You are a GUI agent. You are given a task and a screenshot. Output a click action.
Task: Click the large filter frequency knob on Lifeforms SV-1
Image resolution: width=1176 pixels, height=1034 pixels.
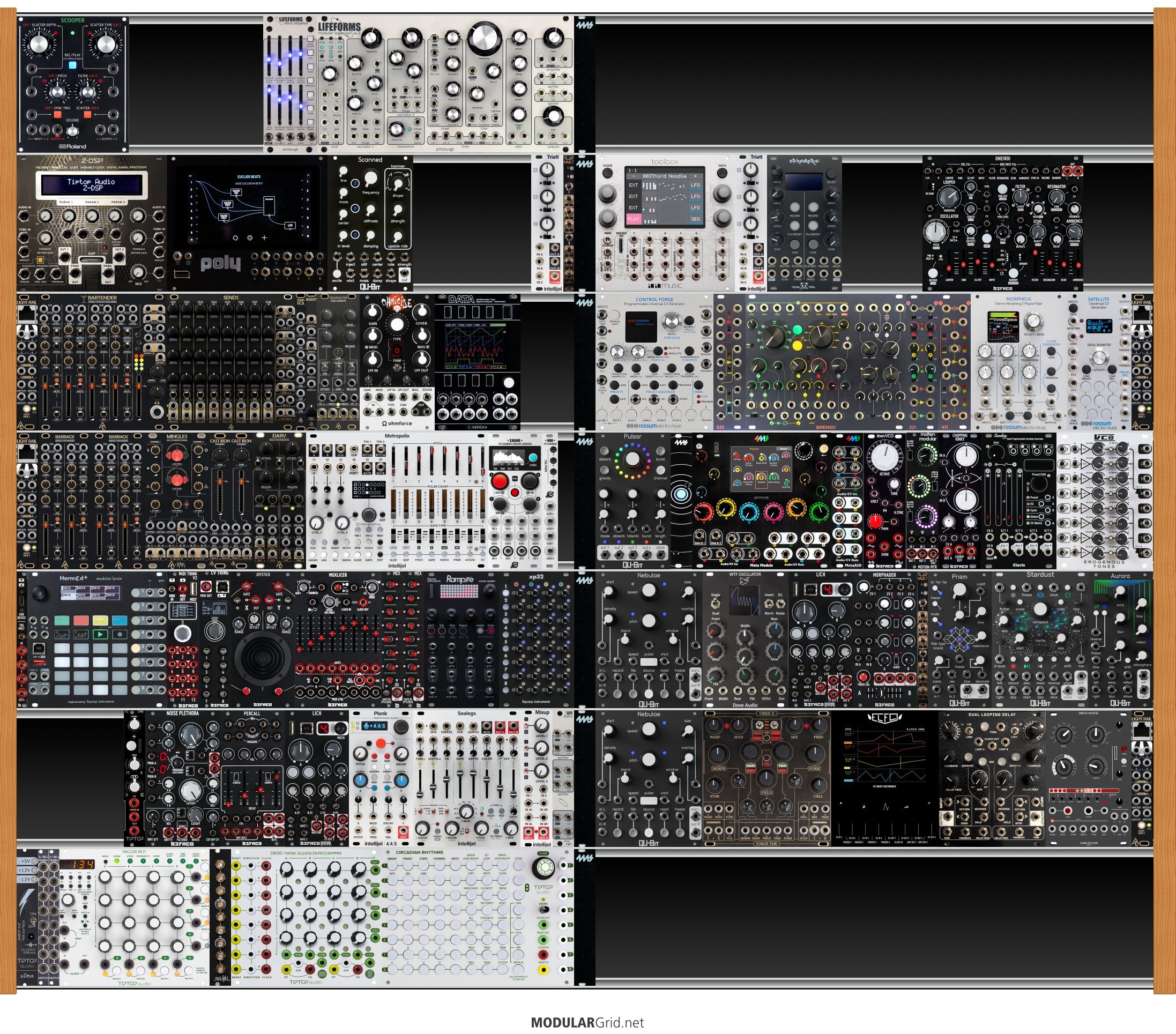(484, 40)
